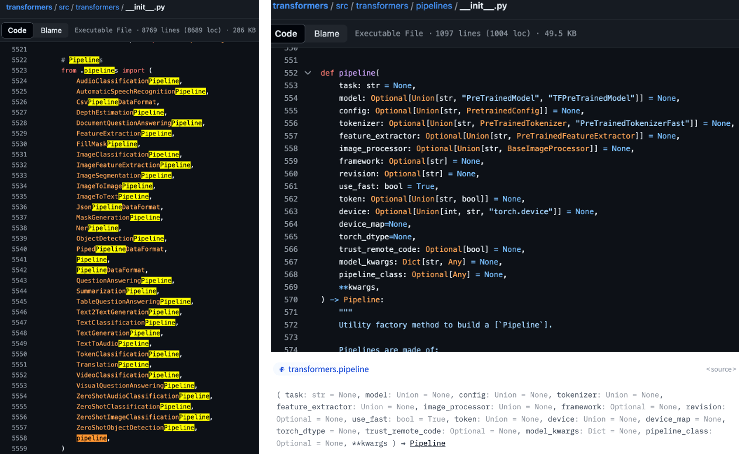
Task: Select line number 561 in right file
Action: [x=291, y=186]
